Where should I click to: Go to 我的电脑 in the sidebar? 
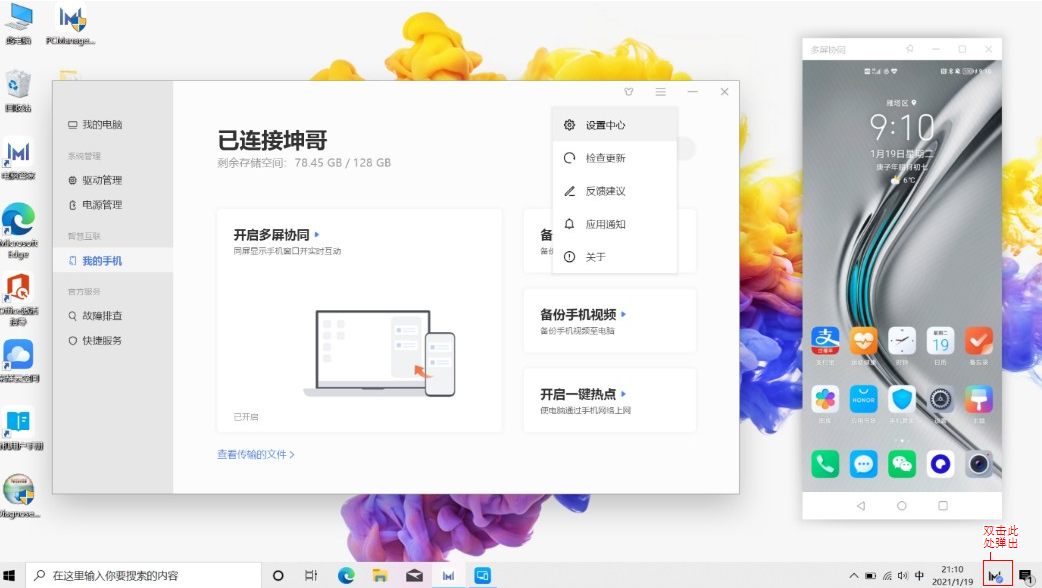coord(101,125)
